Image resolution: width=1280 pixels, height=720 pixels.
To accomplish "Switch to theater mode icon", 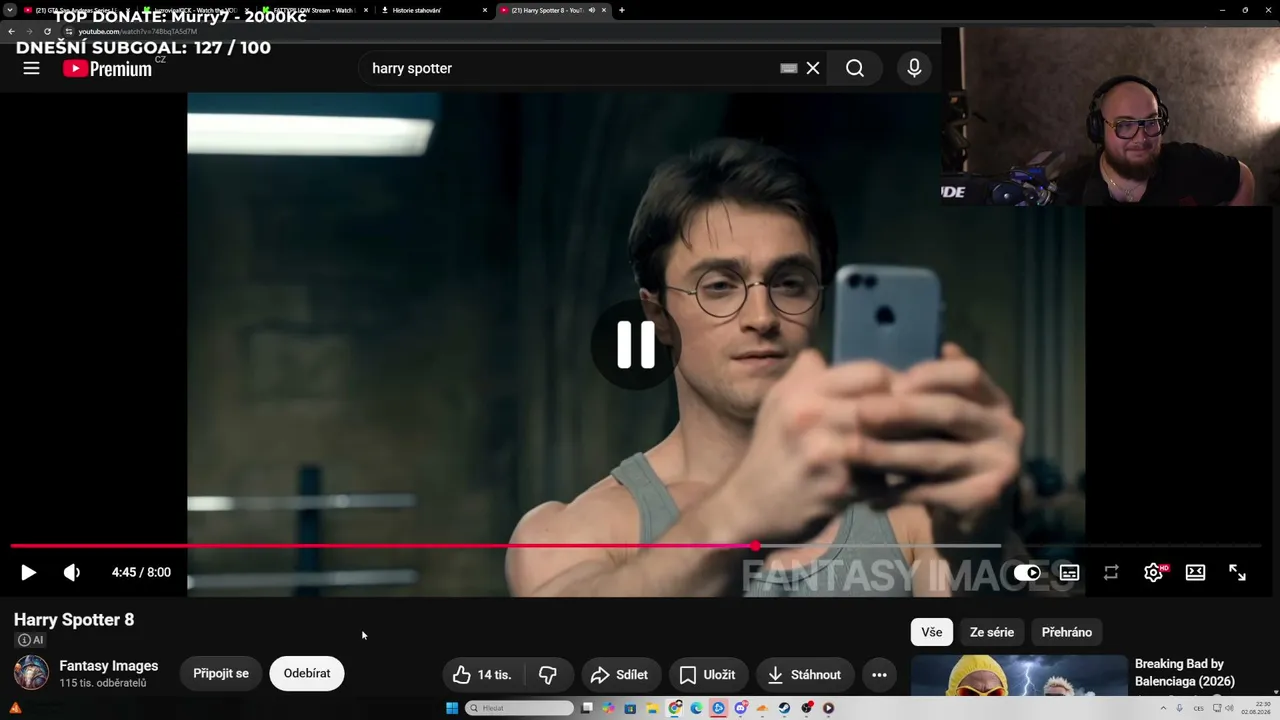I will click(1195, 572).
